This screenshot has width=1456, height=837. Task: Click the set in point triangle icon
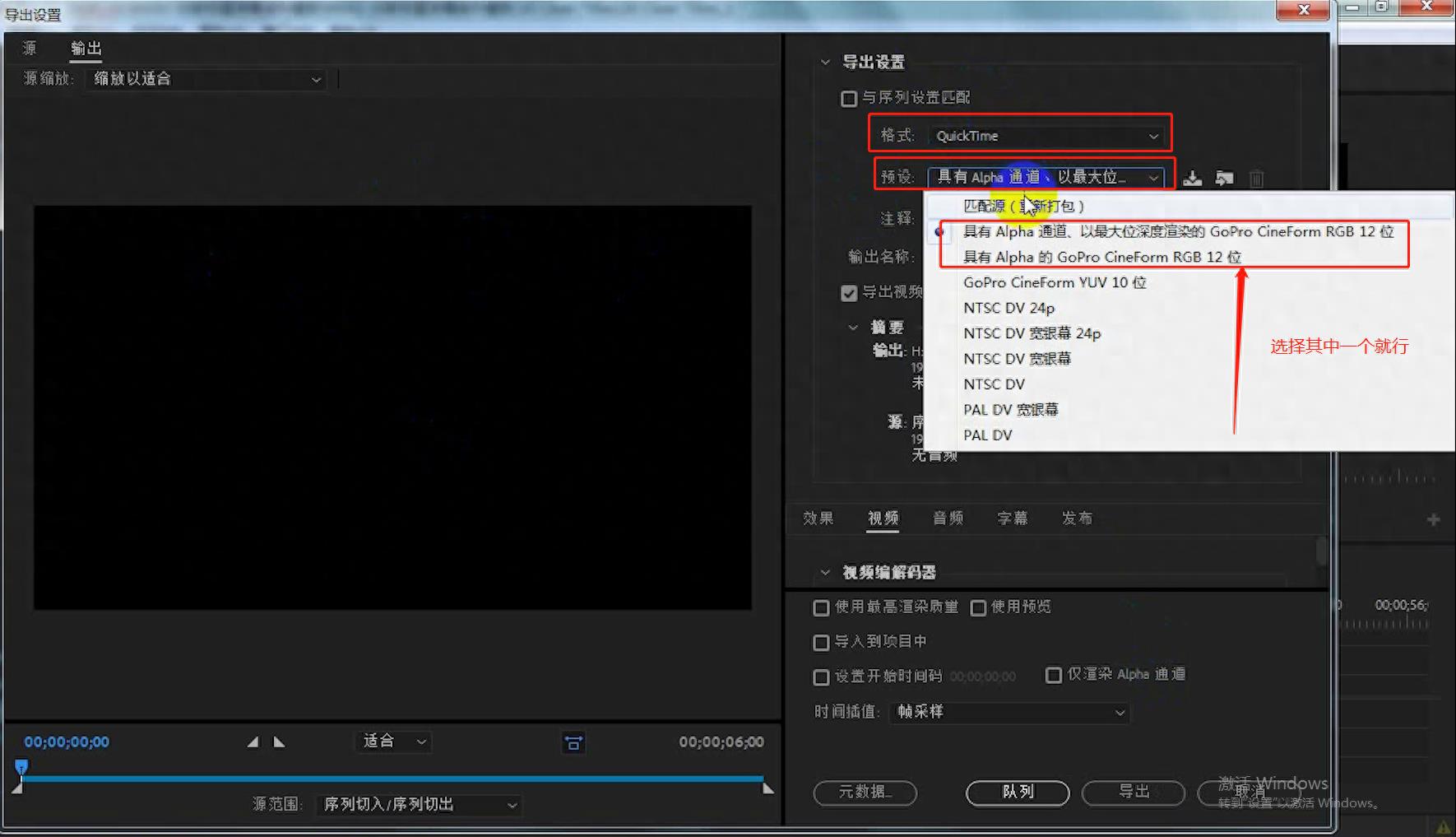(x=253, y=742)
